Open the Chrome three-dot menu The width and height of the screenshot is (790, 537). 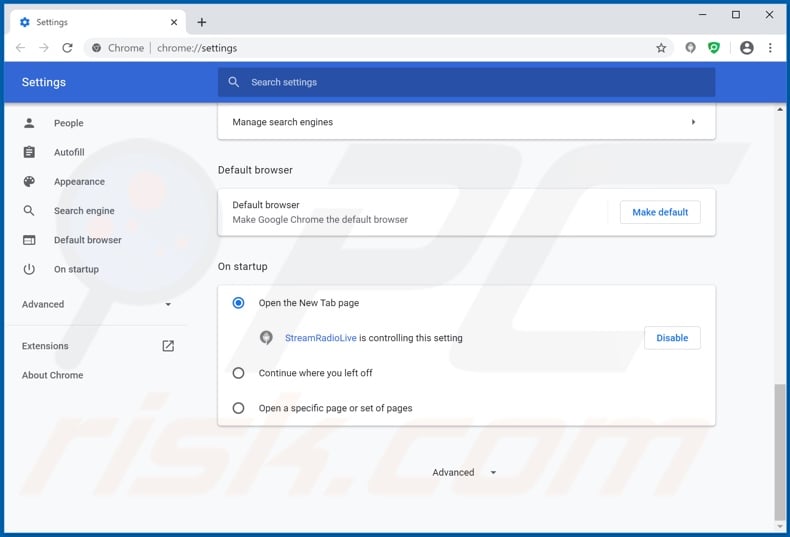point(770,48)
